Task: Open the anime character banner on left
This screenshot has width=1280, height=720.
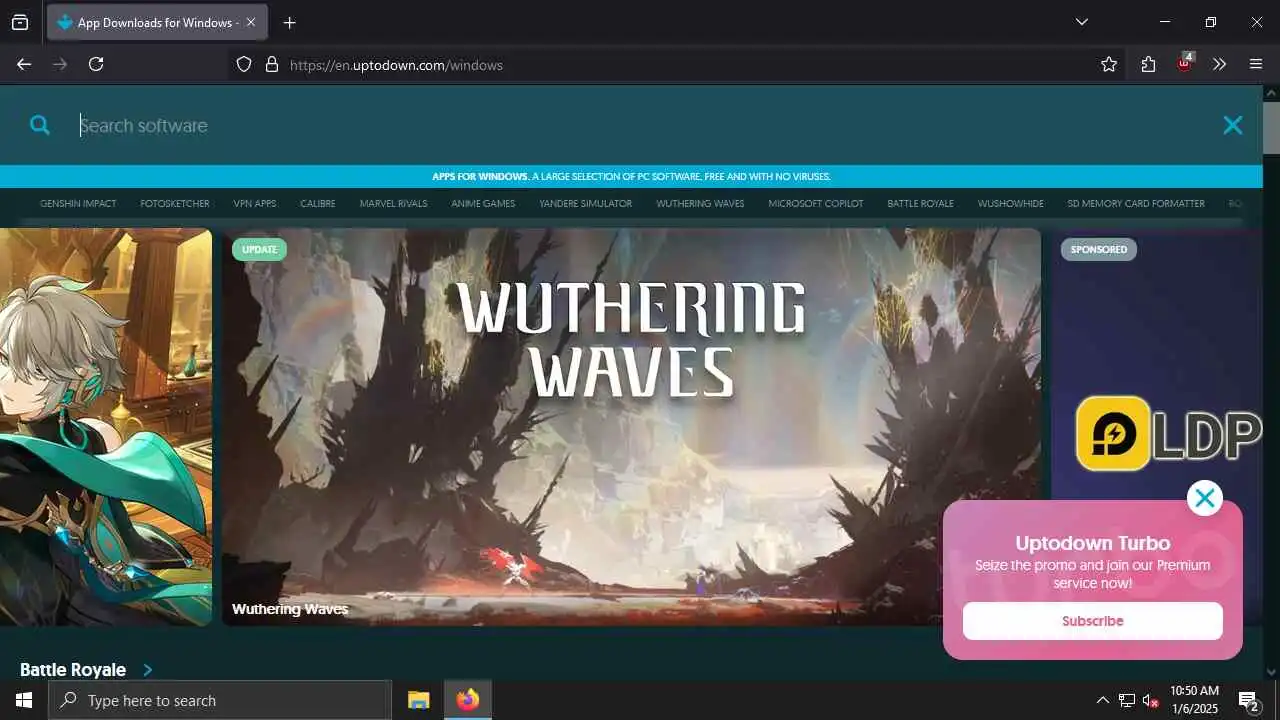Action: coord(106,427)
